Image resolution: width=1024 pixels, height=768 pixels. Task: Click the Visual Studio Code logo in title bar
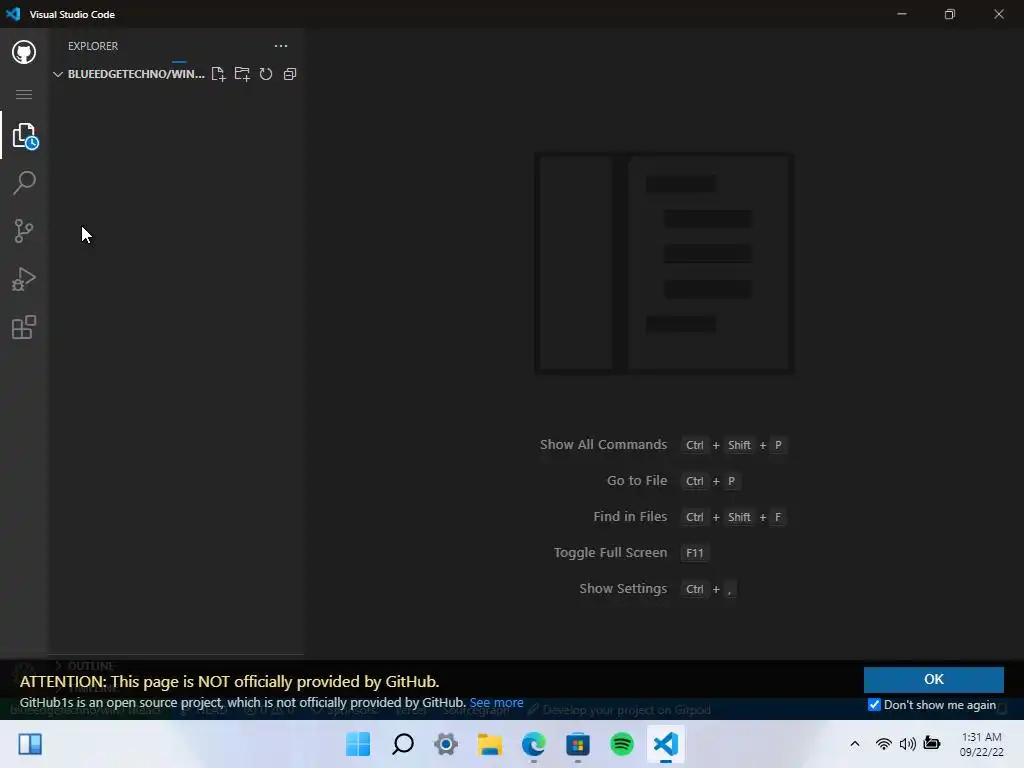coord(13,14)
